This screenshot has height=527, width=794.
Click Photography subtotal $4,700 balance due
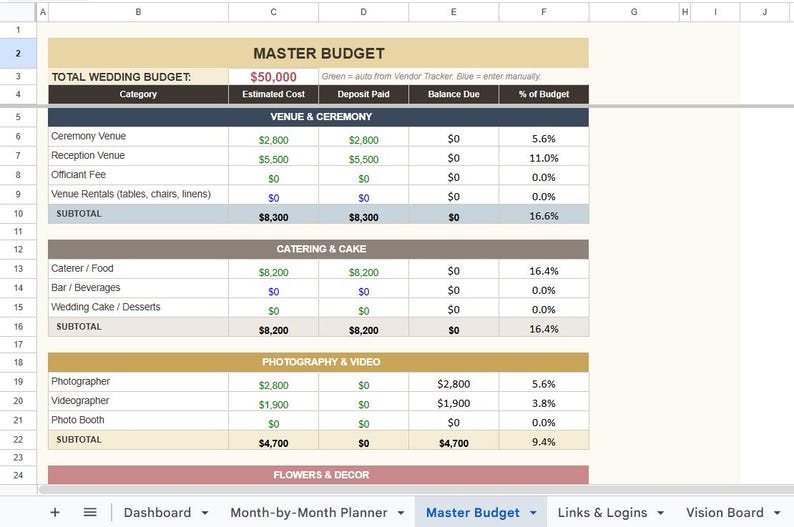point(454,440)
